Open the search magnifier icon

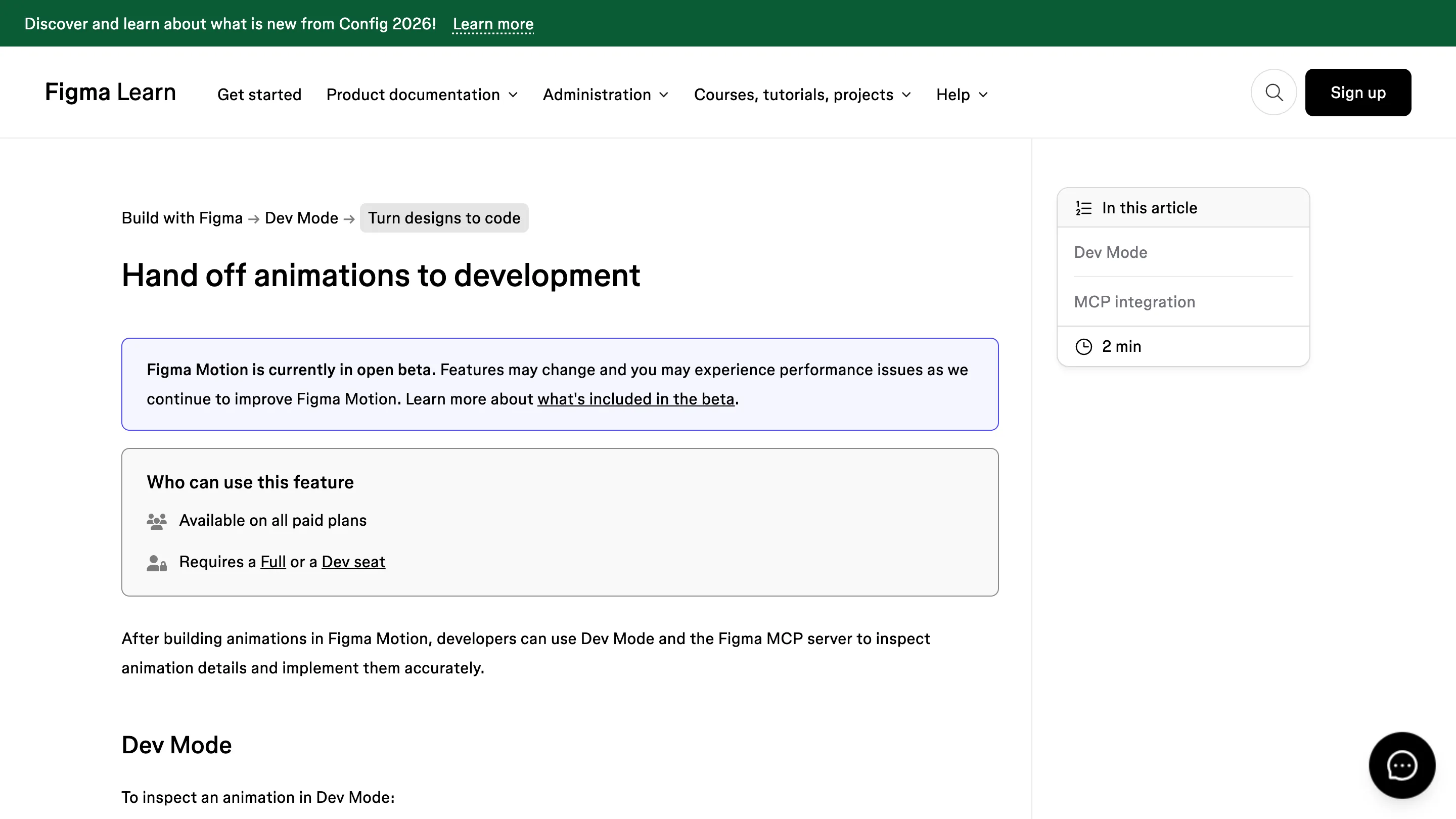[x=1273, y=92]
